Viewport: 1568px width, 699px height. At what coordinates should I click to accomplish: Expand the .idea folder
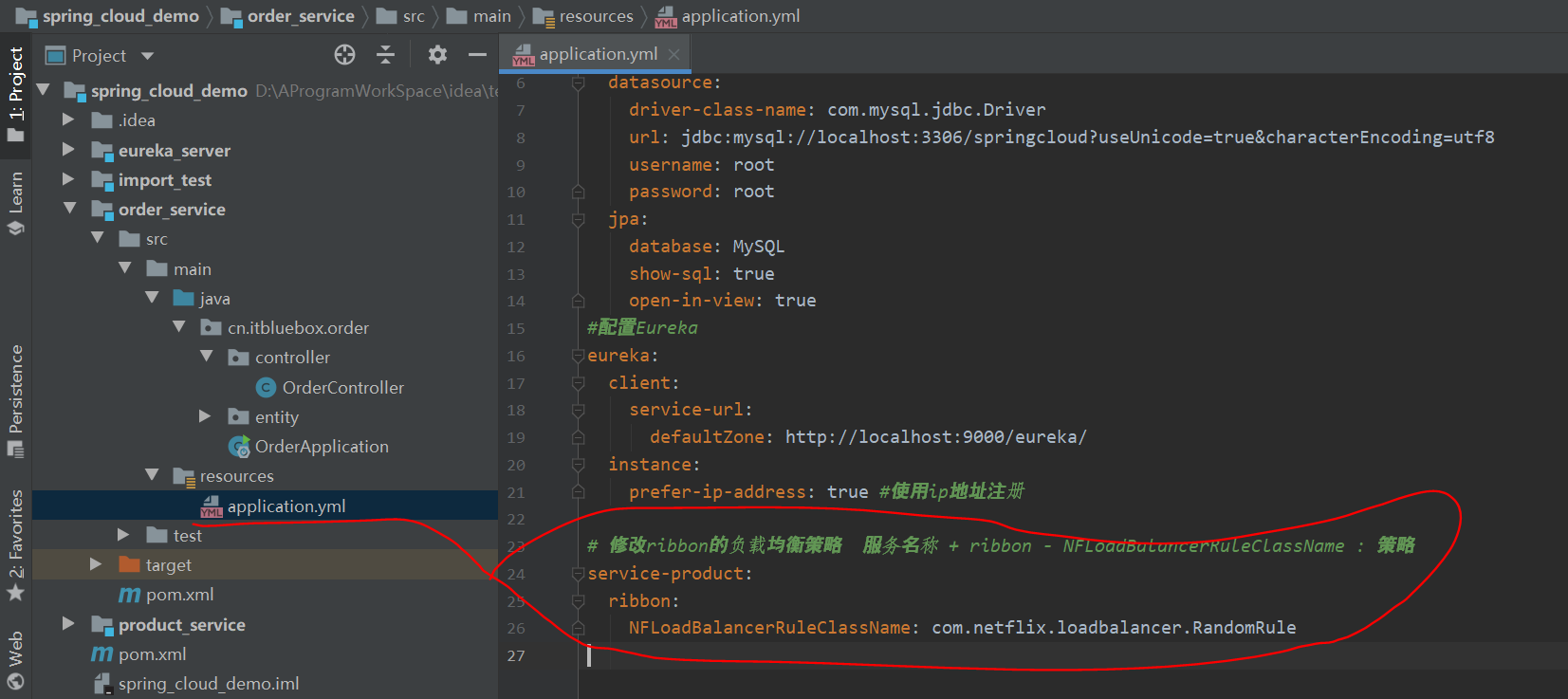tap(68, 120)
